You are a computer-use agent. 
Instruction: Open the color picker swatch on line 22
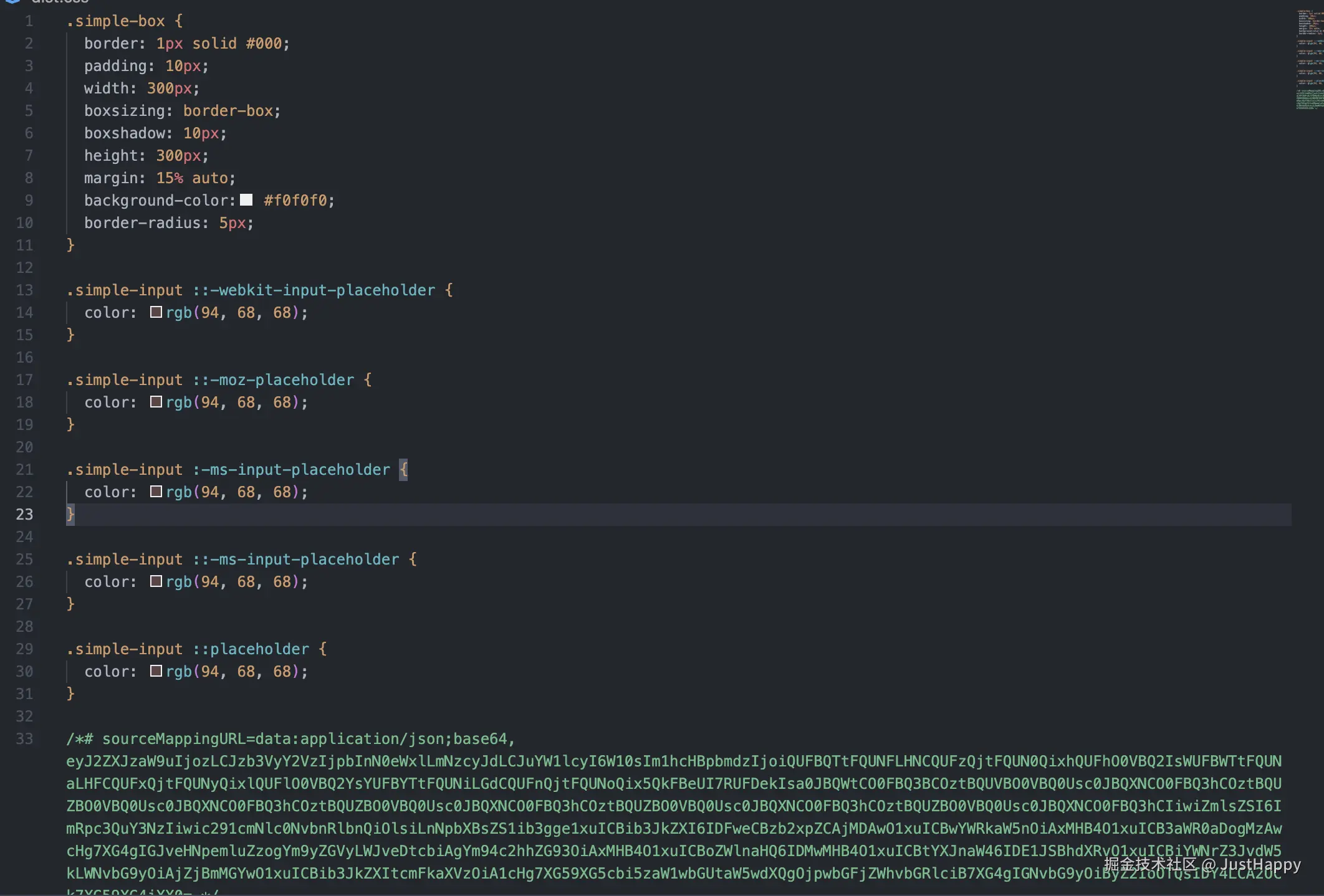(x=156, y=492)
